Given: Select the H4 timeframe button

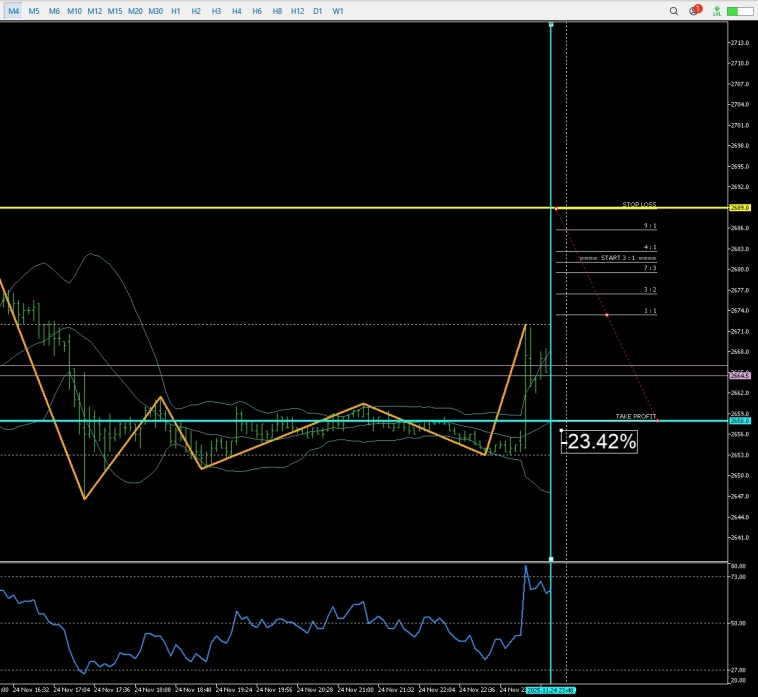Looking at the screenshot, I should pos(236,10).
